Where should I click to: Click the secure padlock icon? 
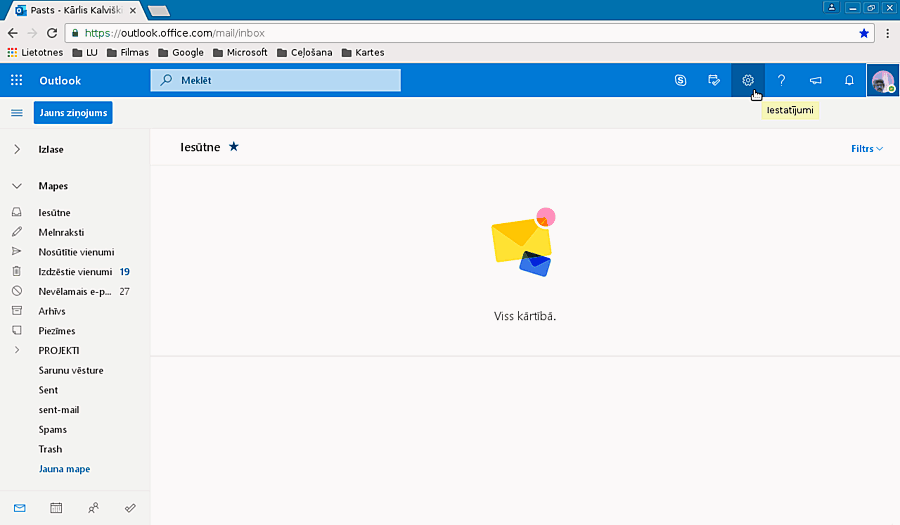pos(75,33)
